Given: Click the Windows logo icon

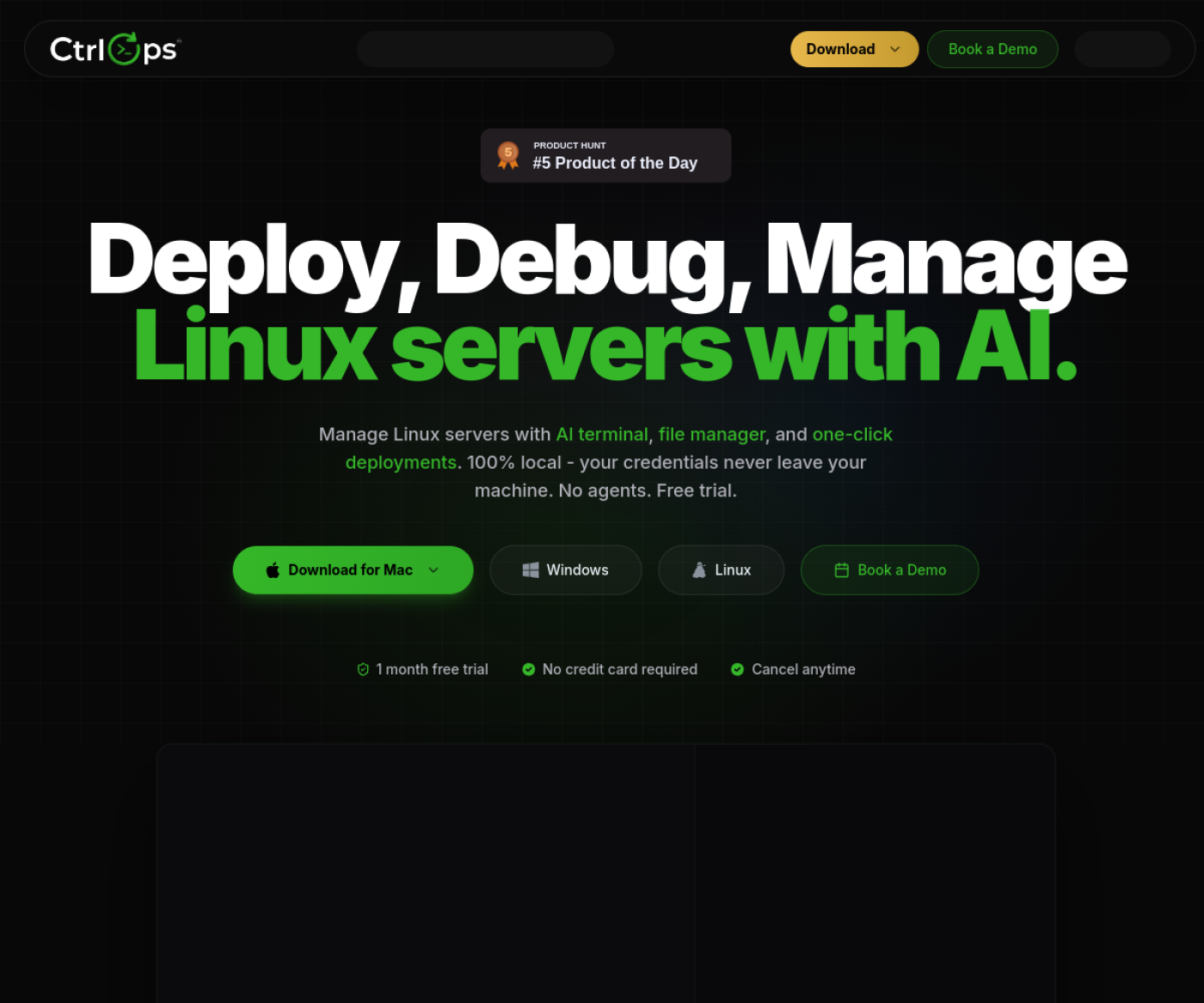Looking at the screenshot, I should pos(531,570).
